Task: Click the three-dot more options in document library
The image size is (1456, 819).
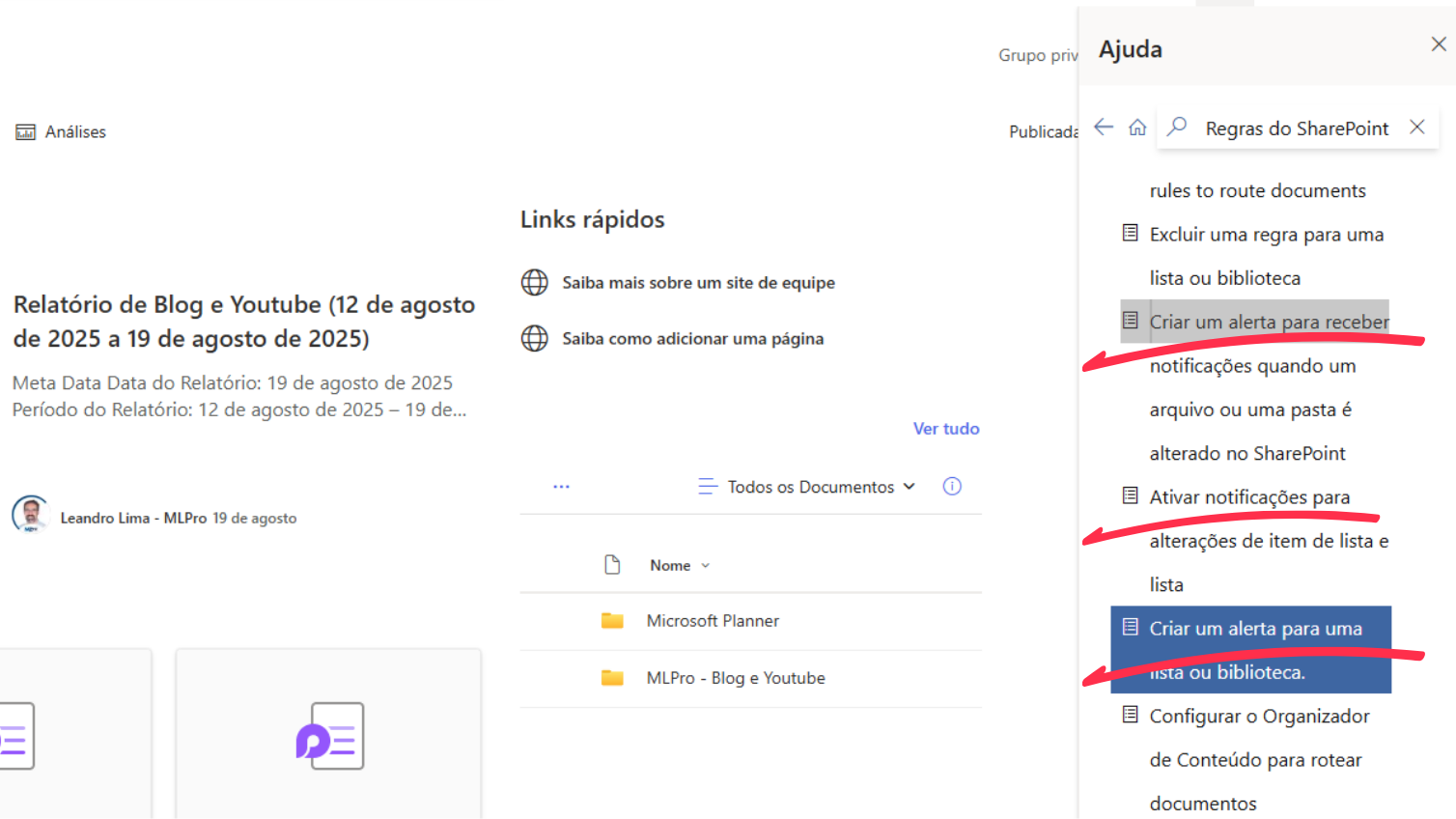Action: point(561,487)
